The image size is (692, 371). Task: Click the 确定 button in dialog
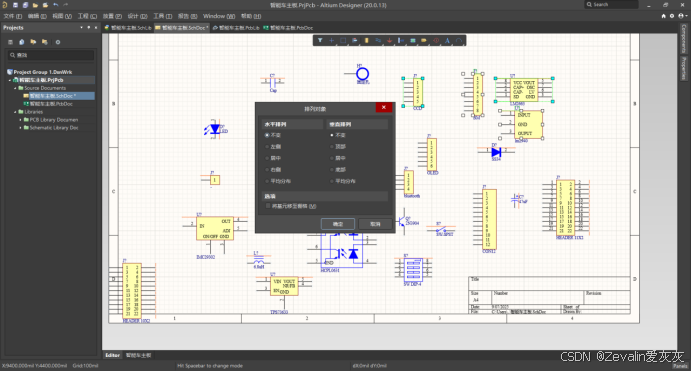pyautogui.click(x=338, y=224)
